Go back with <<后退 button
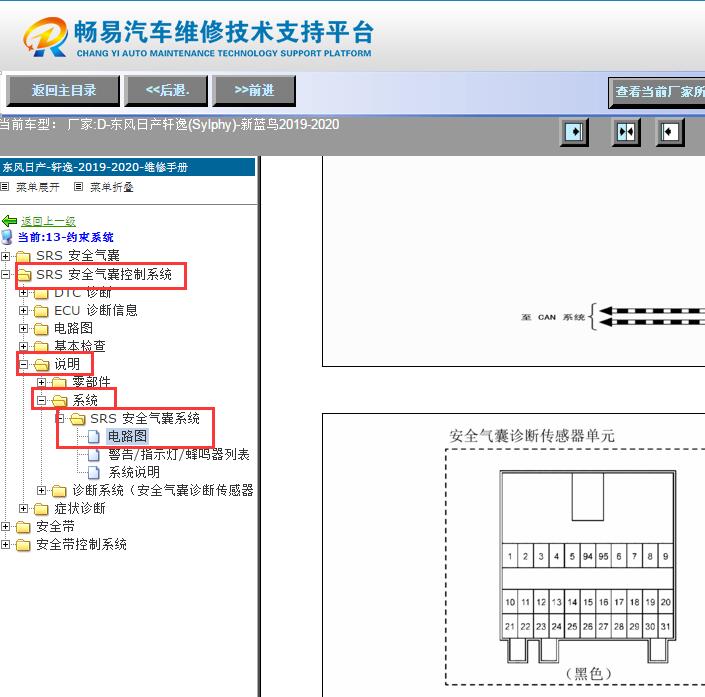The height and width of the screenshot is (697, 705). tap(166, 90)
